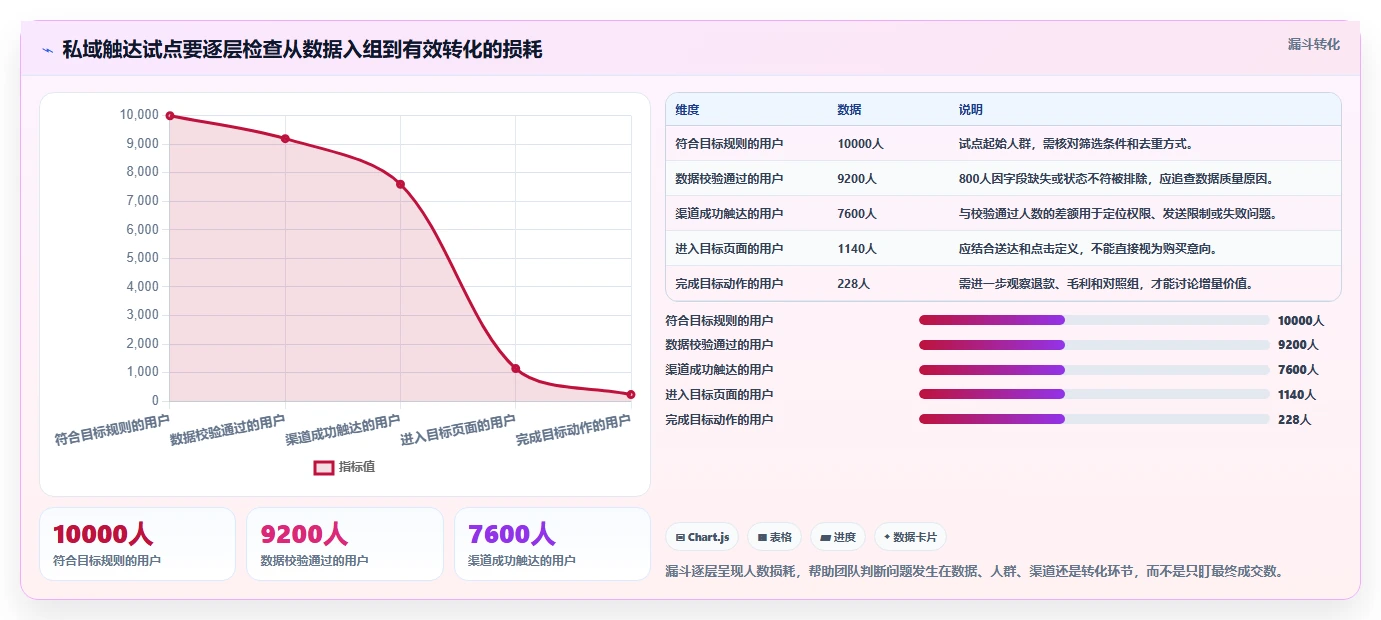Click the x-axis label 数据校验通过的用户

[x=227, y=430]
